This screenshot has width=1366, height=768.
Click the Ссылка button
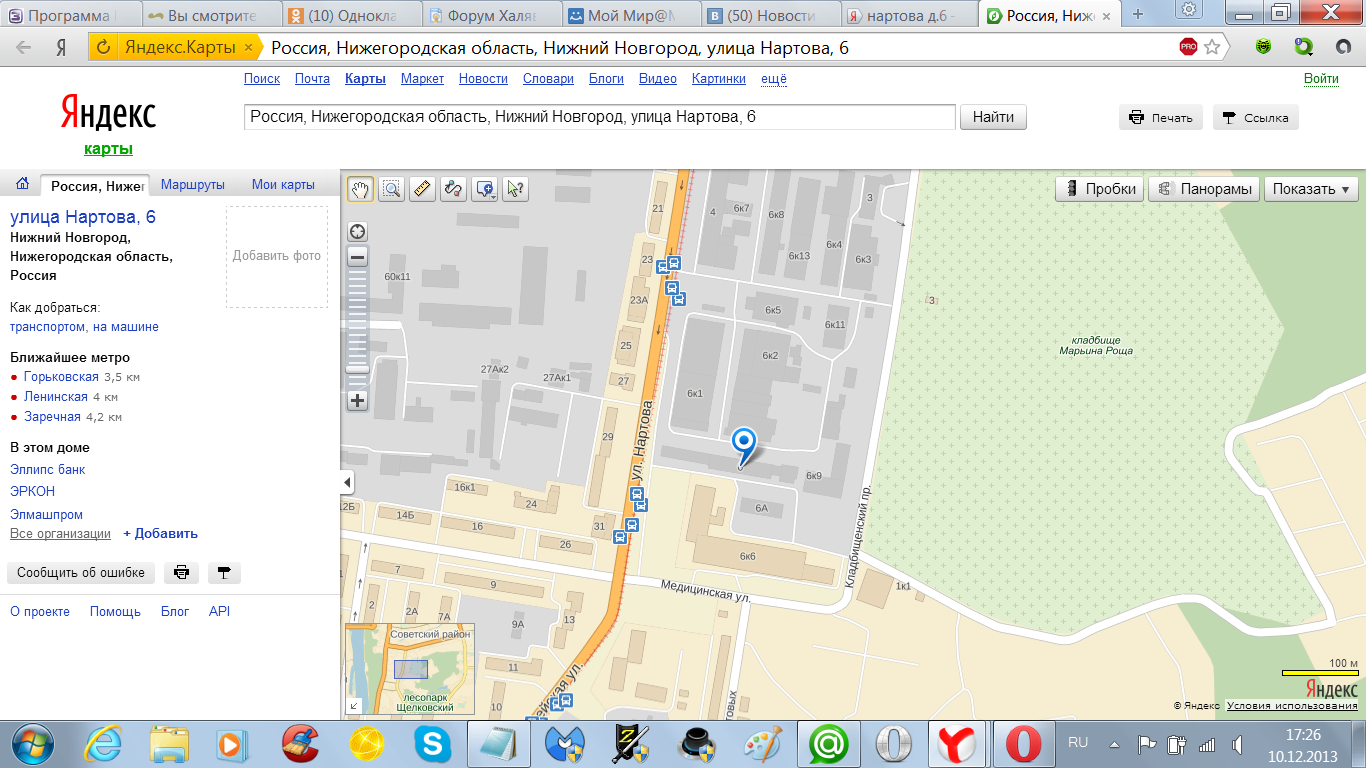pyautogui.click(x=1256, y=117)
